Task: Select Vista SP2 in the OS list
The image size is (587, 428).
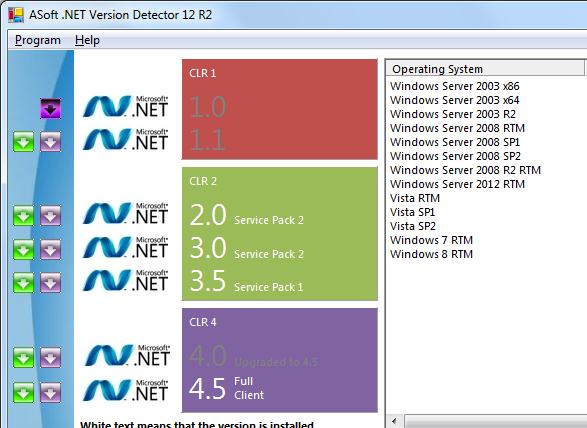Action: click(x=413, y=226)
